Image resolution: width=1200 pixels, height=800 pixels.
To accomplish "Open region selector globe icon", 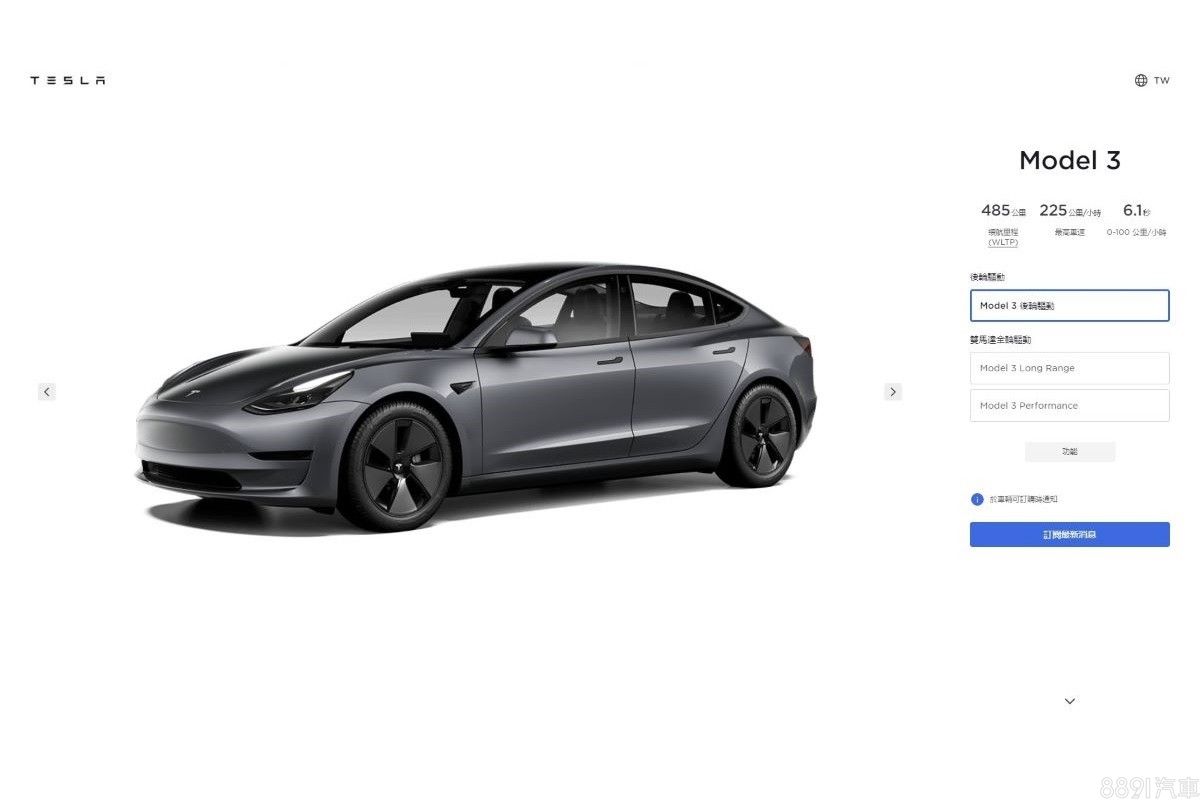I will 1141,80.
